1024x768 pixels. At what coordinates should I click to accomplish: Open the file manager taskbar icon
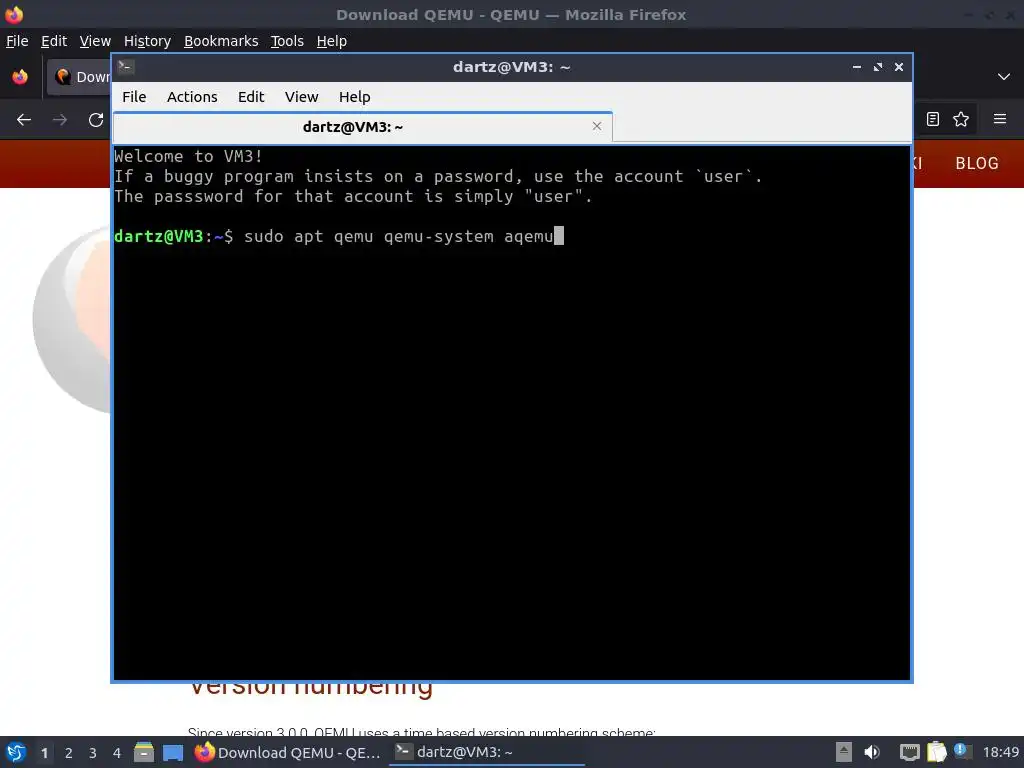[144, 752]
